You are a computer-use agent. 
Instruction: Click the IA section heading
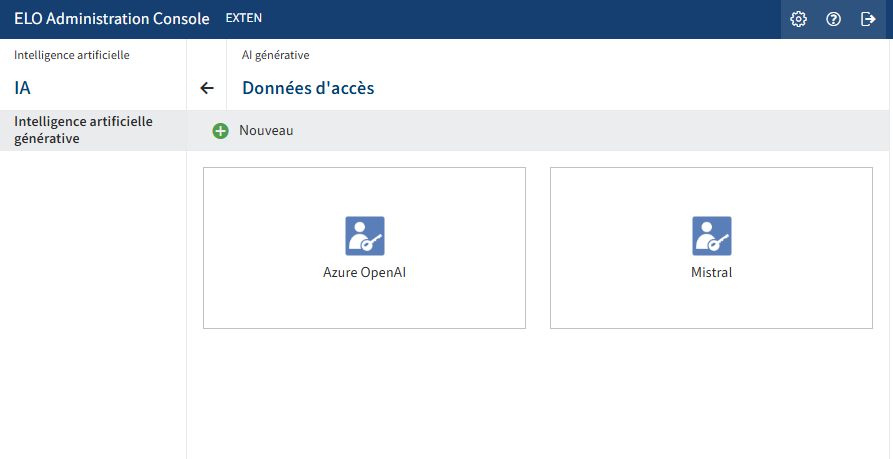pyautogui.click(x=22, y=88)
